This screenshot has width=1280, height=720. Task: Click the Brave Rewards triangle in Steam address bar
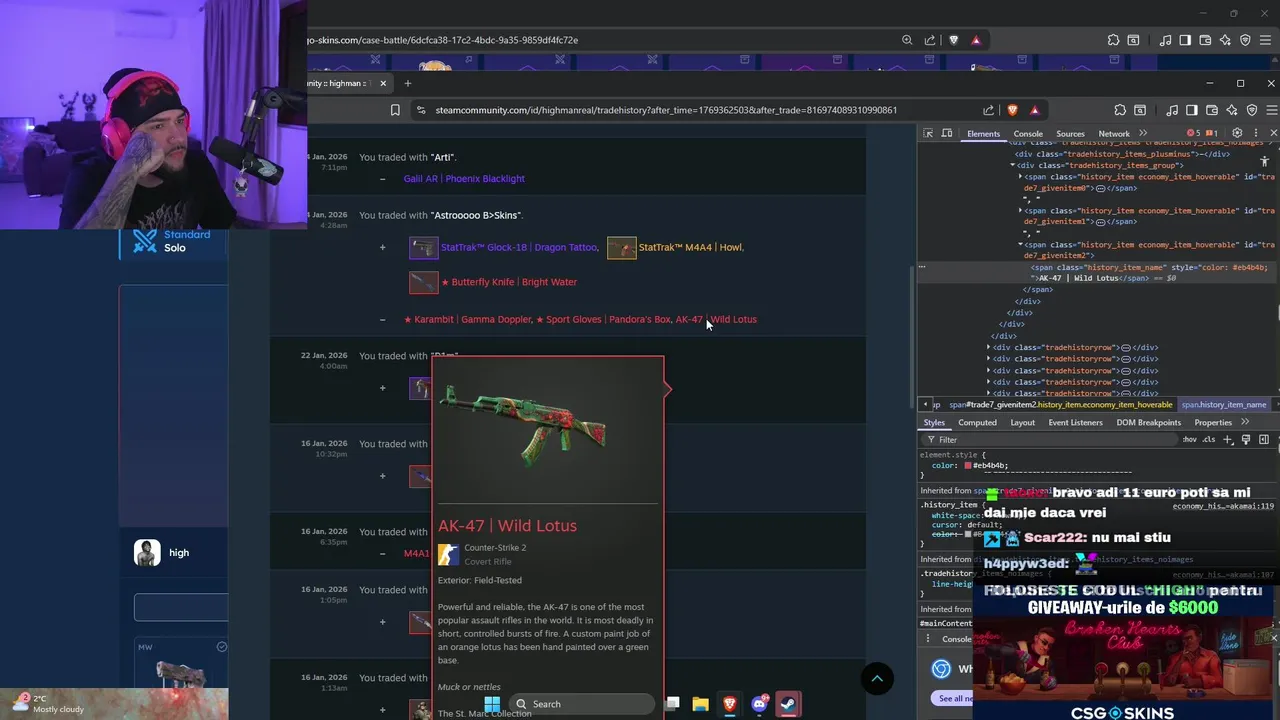[x=1034, y=110]
